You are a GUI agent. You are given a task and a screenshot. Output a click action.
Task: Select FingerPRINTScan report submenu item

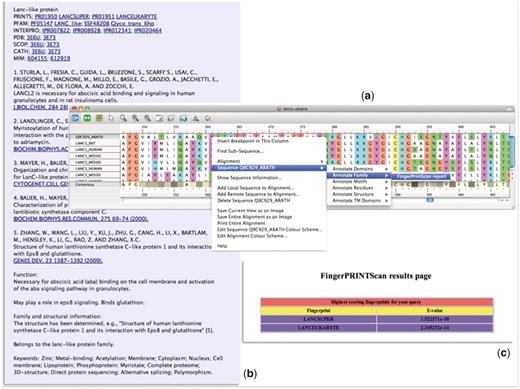pos(421,176)
